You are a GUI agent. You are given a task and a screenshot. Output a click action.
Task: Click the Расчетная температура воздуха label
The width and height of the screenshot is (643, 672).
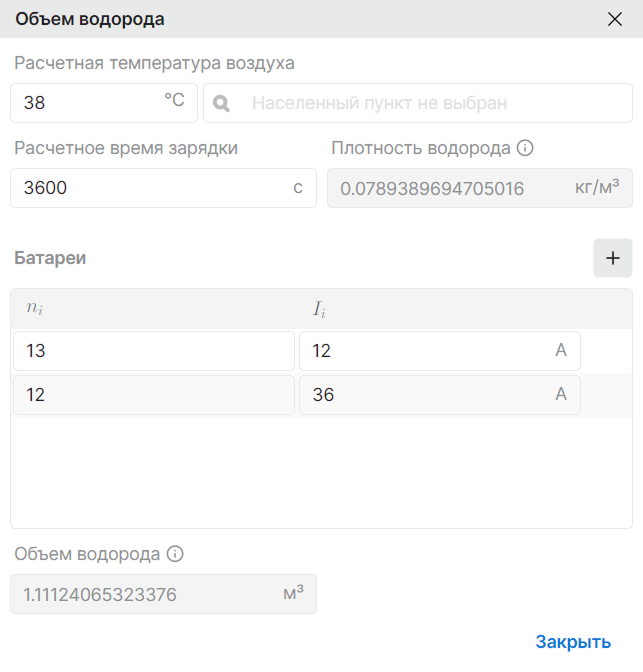coord(154,63)
